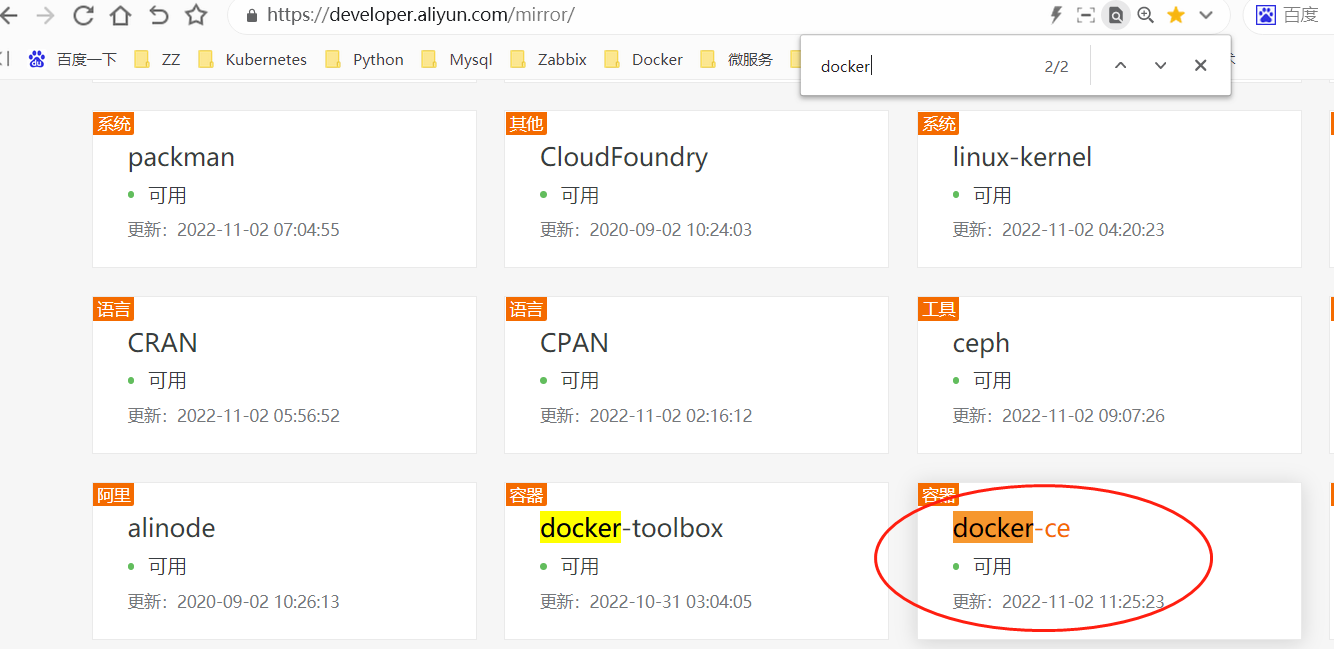Click the browser forward arrow

click(45, 15)
